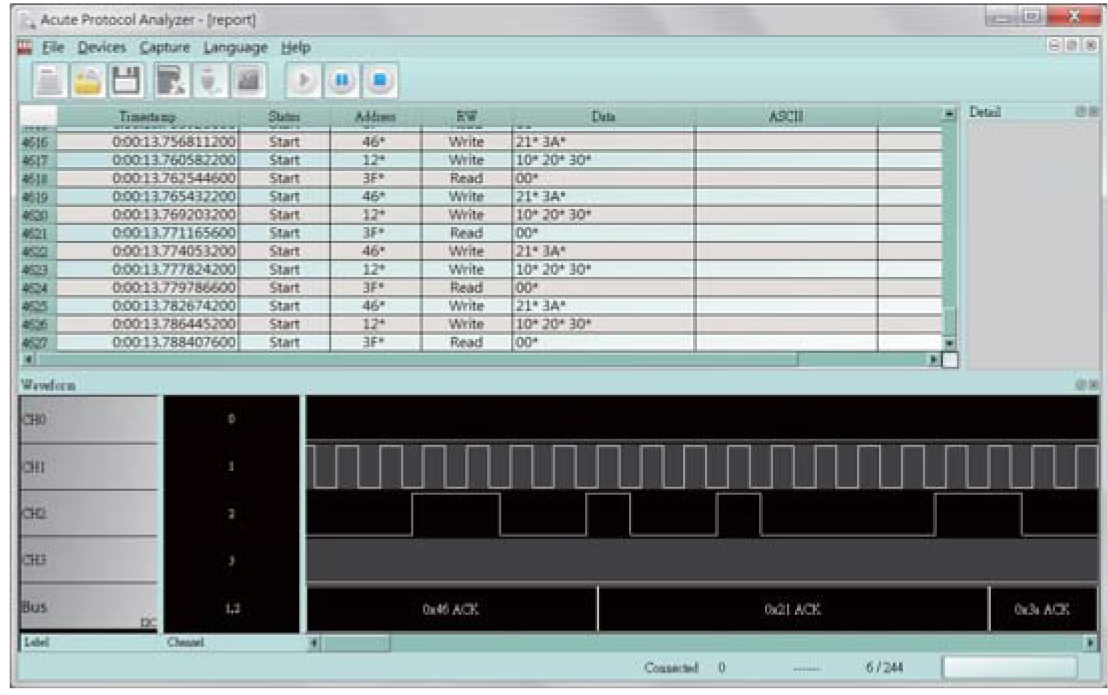Select the CH0 channel label
Image resolution: width=1108 pixels, height=695 pixels.
pos(89,420)
